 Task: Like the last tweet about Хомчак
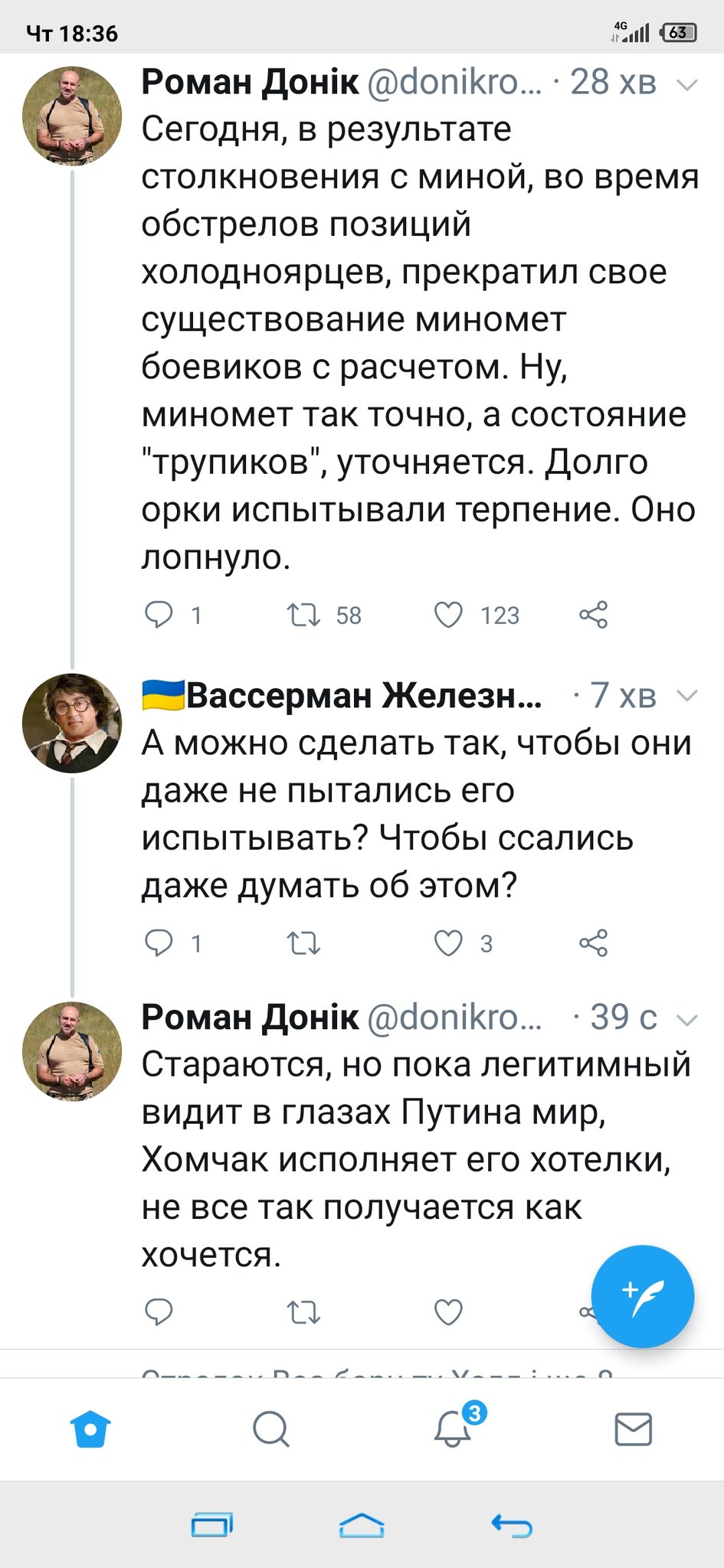[x=449, y=1312]
